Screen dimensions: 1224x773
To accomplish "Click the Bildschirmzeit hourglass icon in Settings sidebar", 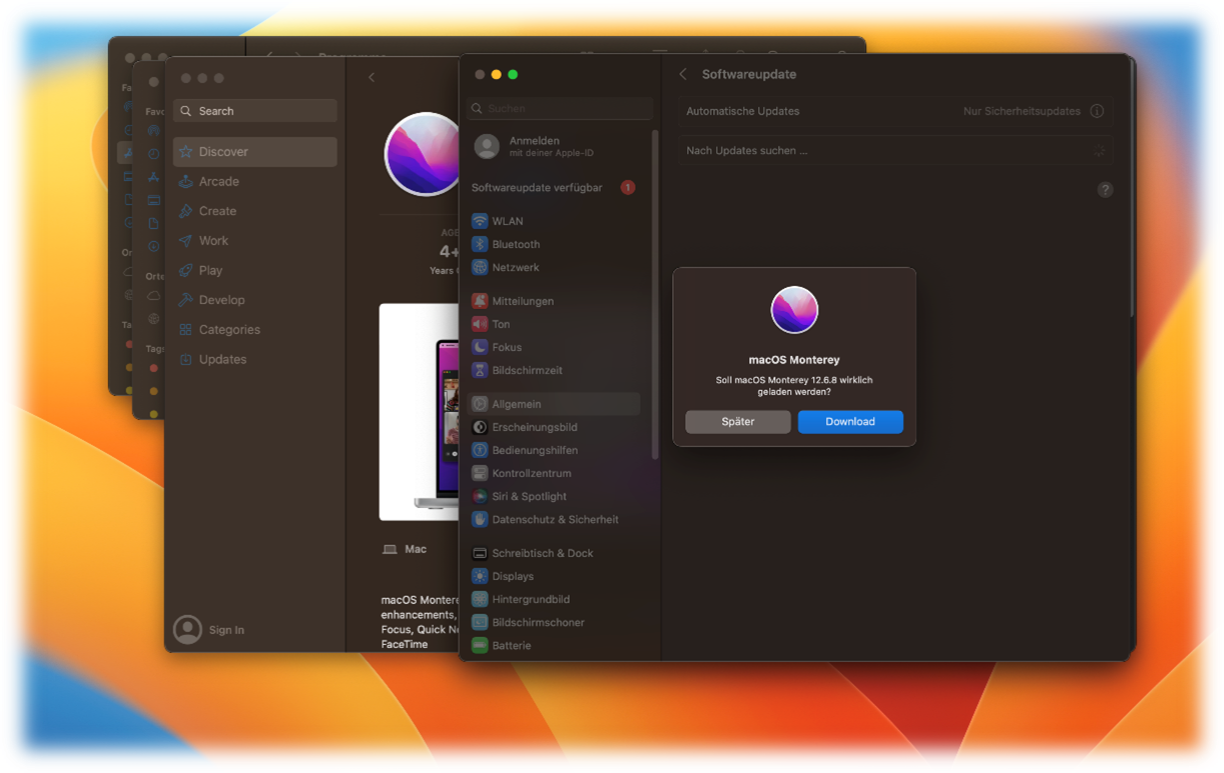I will (x=480, y=370).
